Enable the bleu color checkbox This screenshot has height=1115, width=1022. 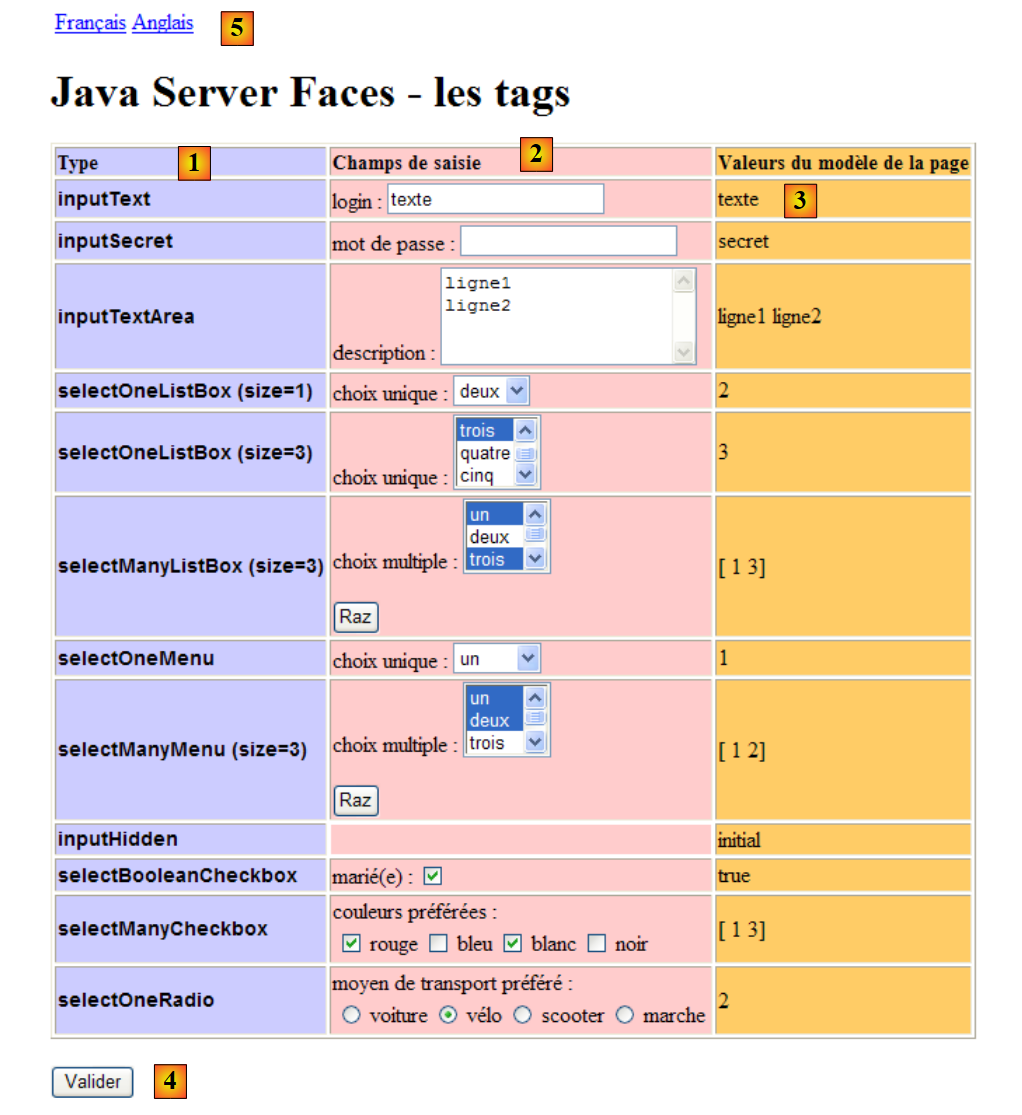[438, 943]
